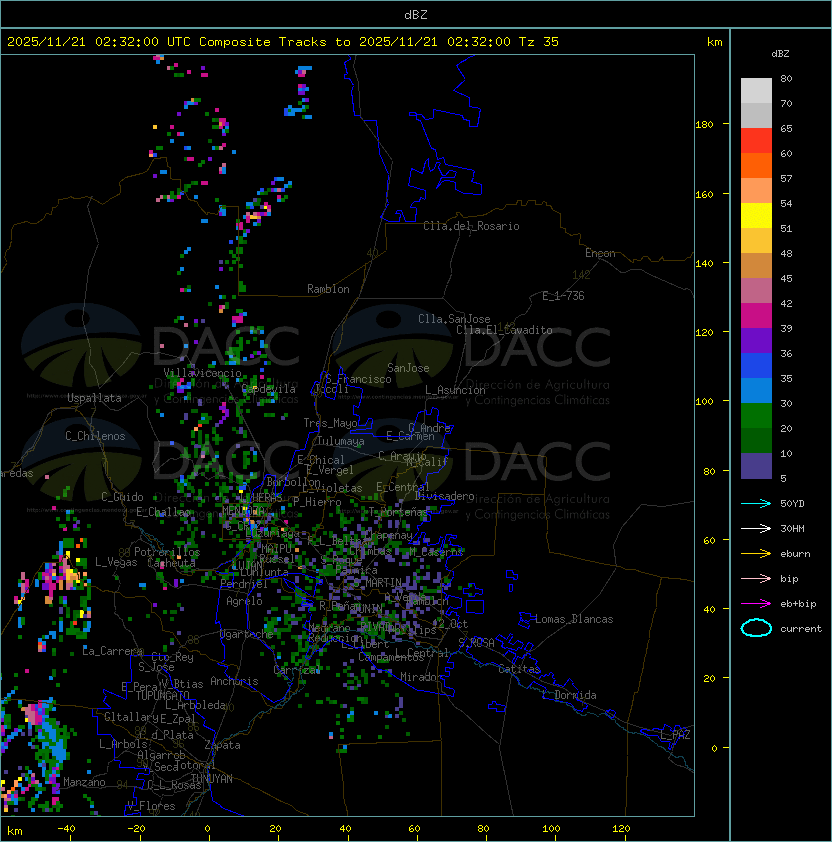The image size is (832, 842).
Task: Click the '120' tick on the horizontal km axis
Action: (x=621, y=829)
